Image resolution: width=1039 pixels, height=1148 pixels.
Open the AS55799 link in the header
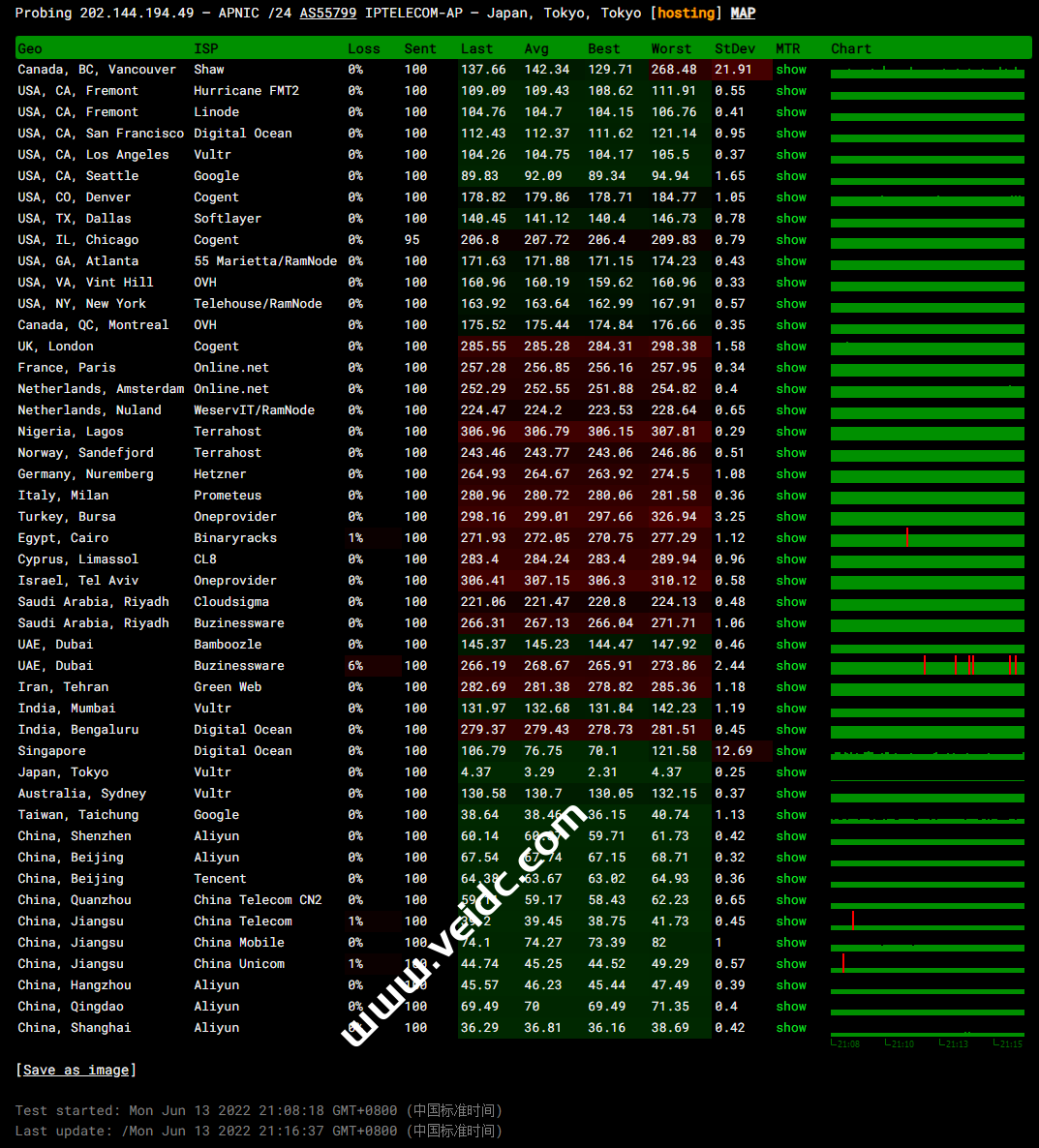coord(328,14)
